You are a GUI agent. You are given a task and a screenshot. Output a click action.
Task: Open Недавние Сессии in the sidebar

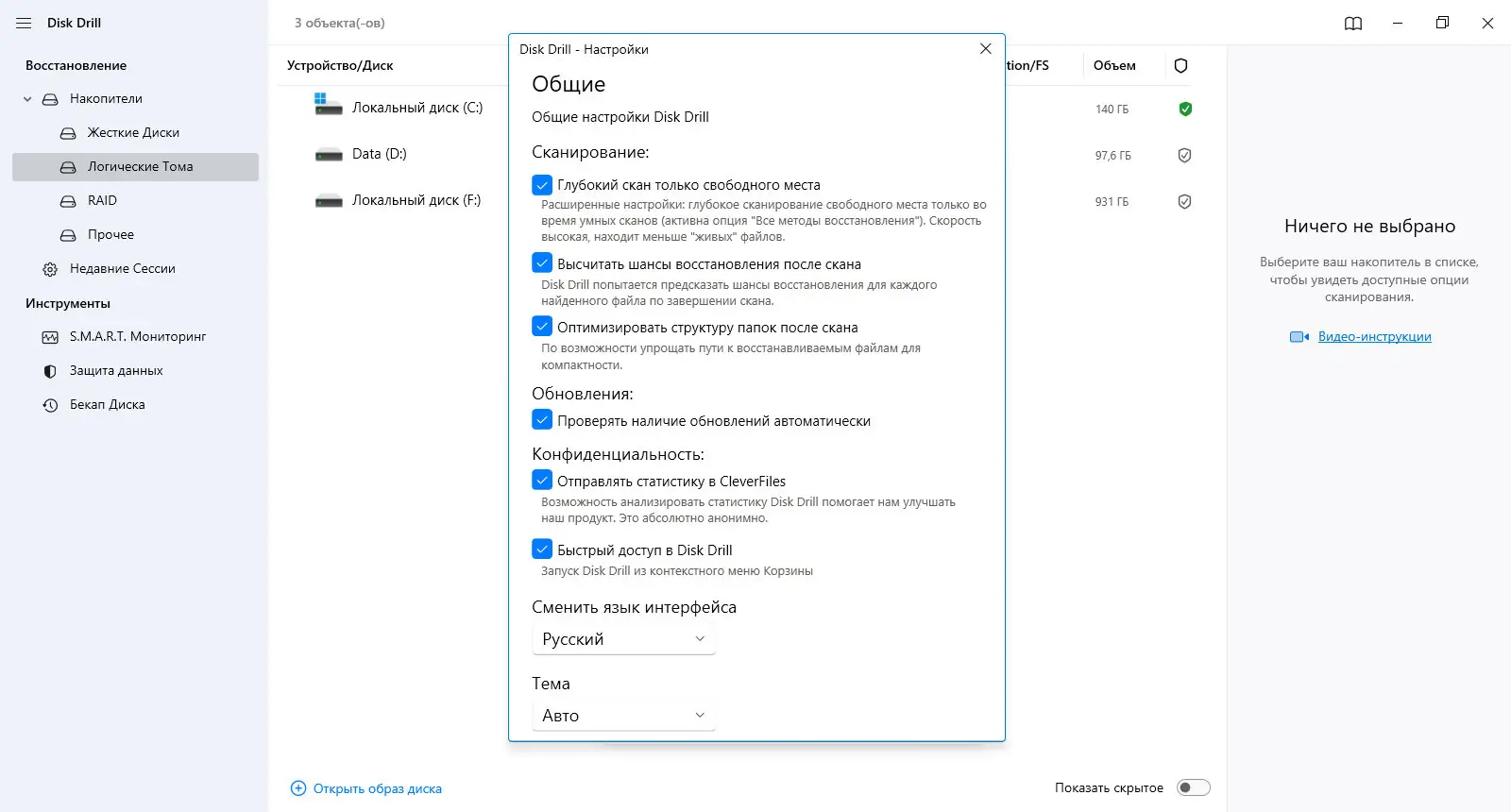(123, 269)
